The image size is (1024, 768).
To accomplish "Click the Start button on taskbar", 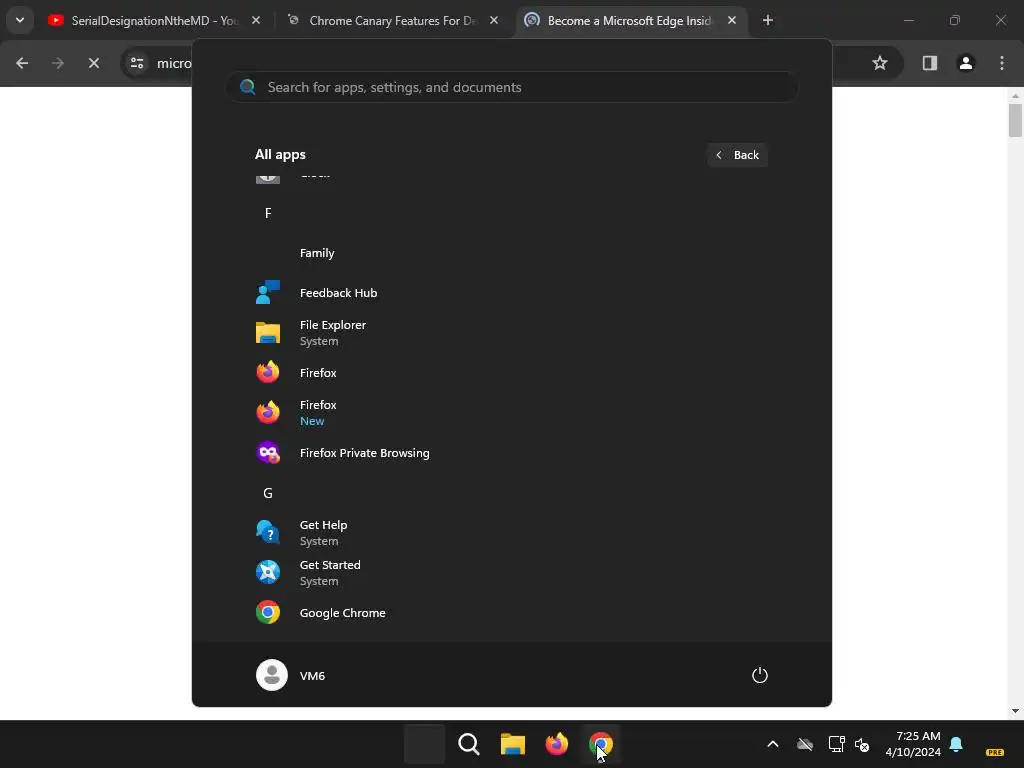I will 424,744.
